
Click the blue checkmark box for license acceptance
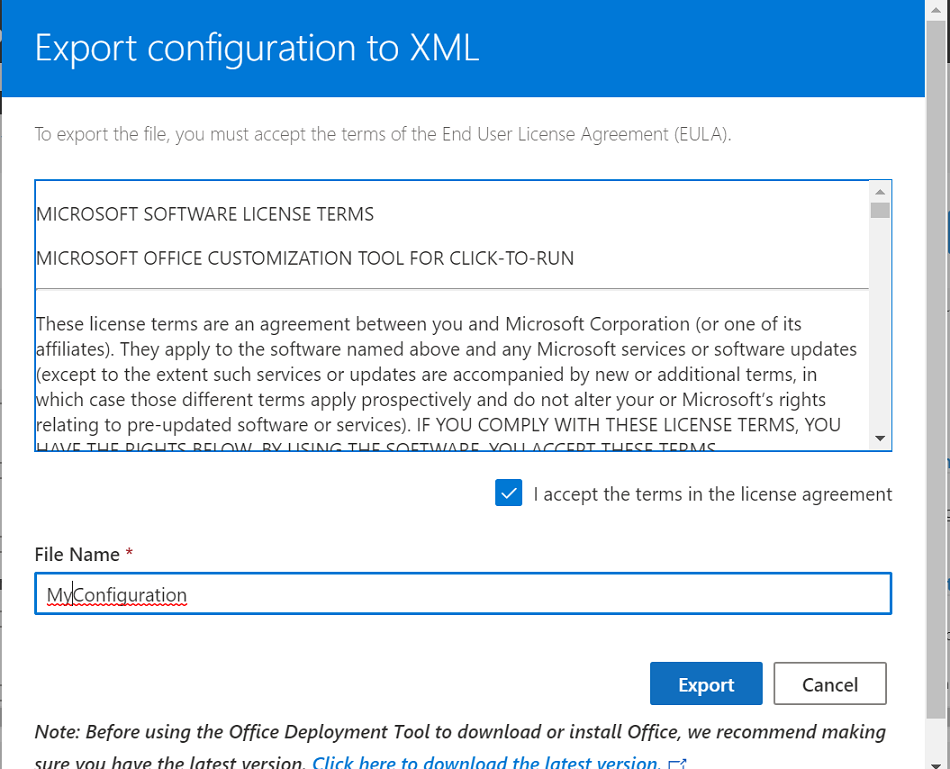point(508,493)
